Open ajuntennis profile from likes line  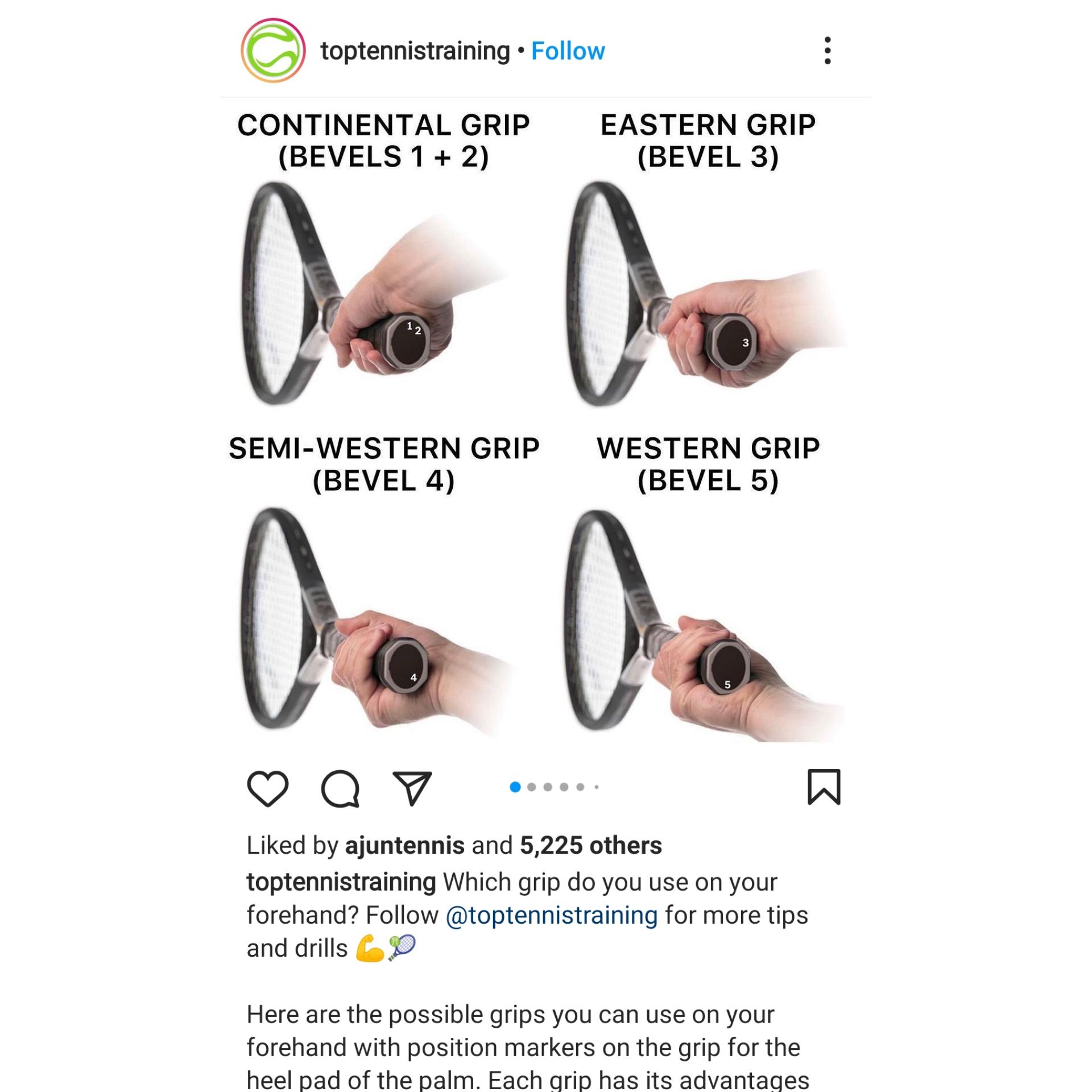[x=405, y=846]
